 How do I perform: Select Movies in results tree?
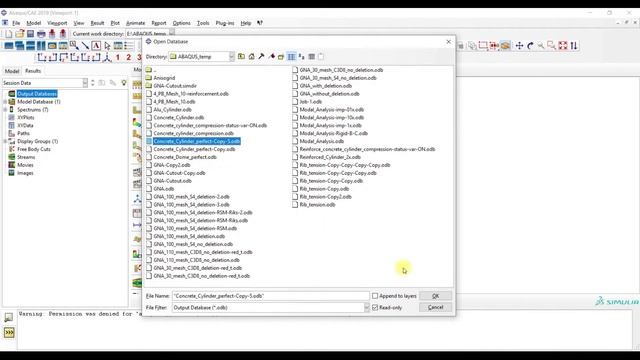point(25,165)
